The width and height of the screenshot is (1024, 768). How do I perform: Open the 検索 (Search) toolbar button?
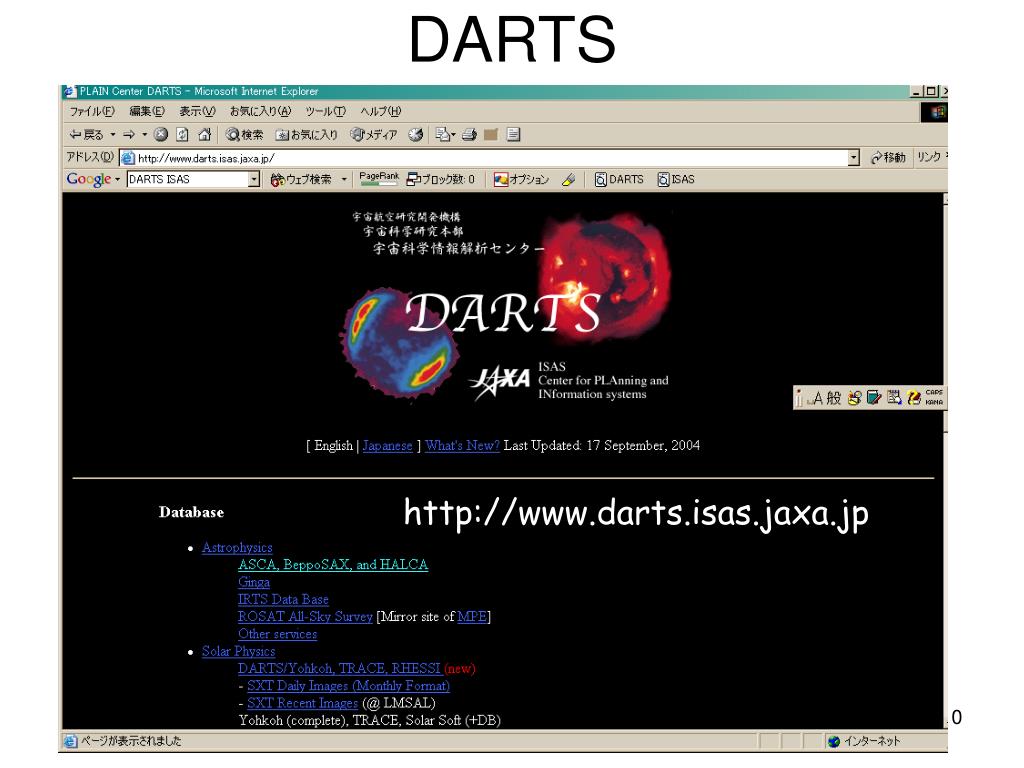[244, 134]
